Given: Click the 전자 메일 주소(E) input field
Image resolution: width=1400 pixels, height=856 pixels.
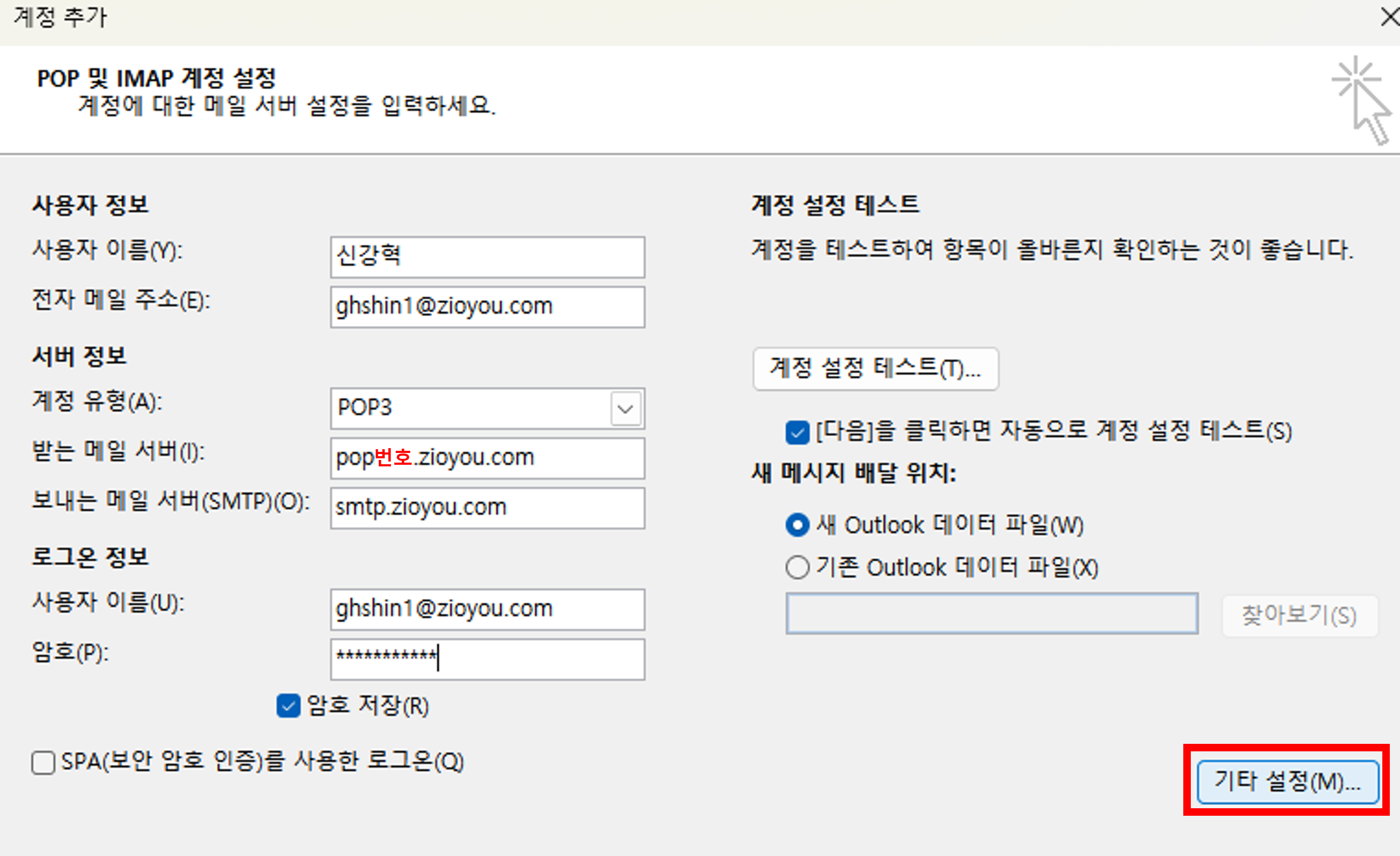Looking at the screenshot, I should pyautogui.click(x=488, y=307).
